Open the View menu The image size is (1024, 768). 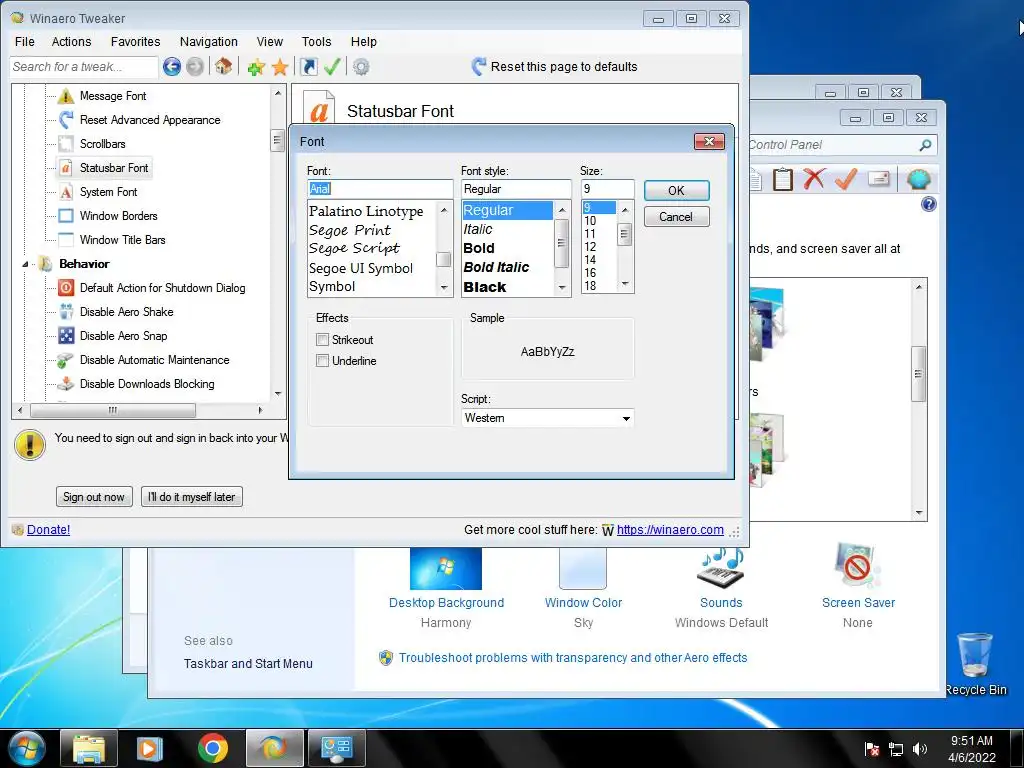pyautogui.click(x=269, y=42)
